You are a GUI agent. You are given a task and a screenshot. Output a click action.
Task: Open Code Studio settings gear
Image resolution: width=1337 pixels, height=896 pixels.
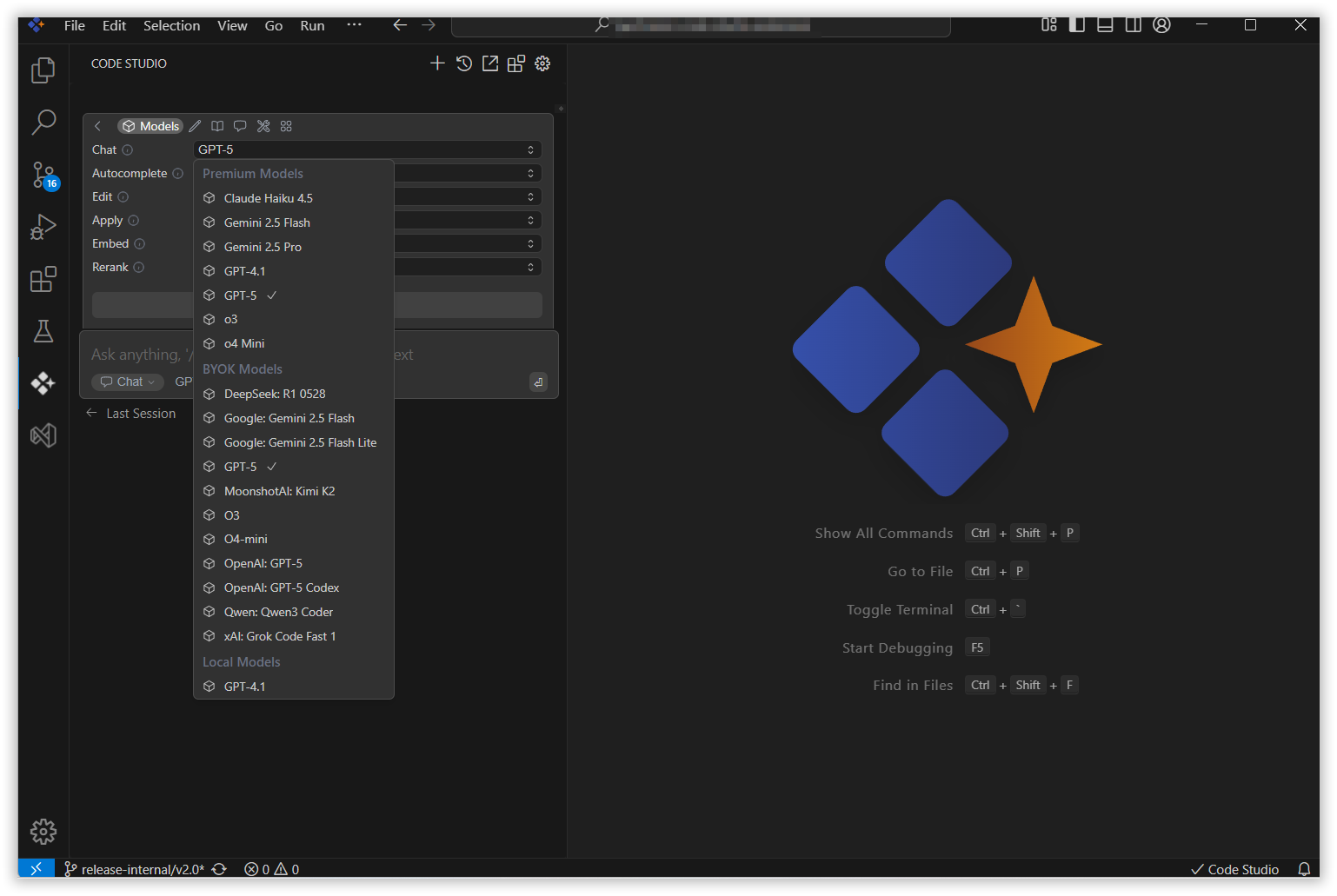tap(542, 63)
